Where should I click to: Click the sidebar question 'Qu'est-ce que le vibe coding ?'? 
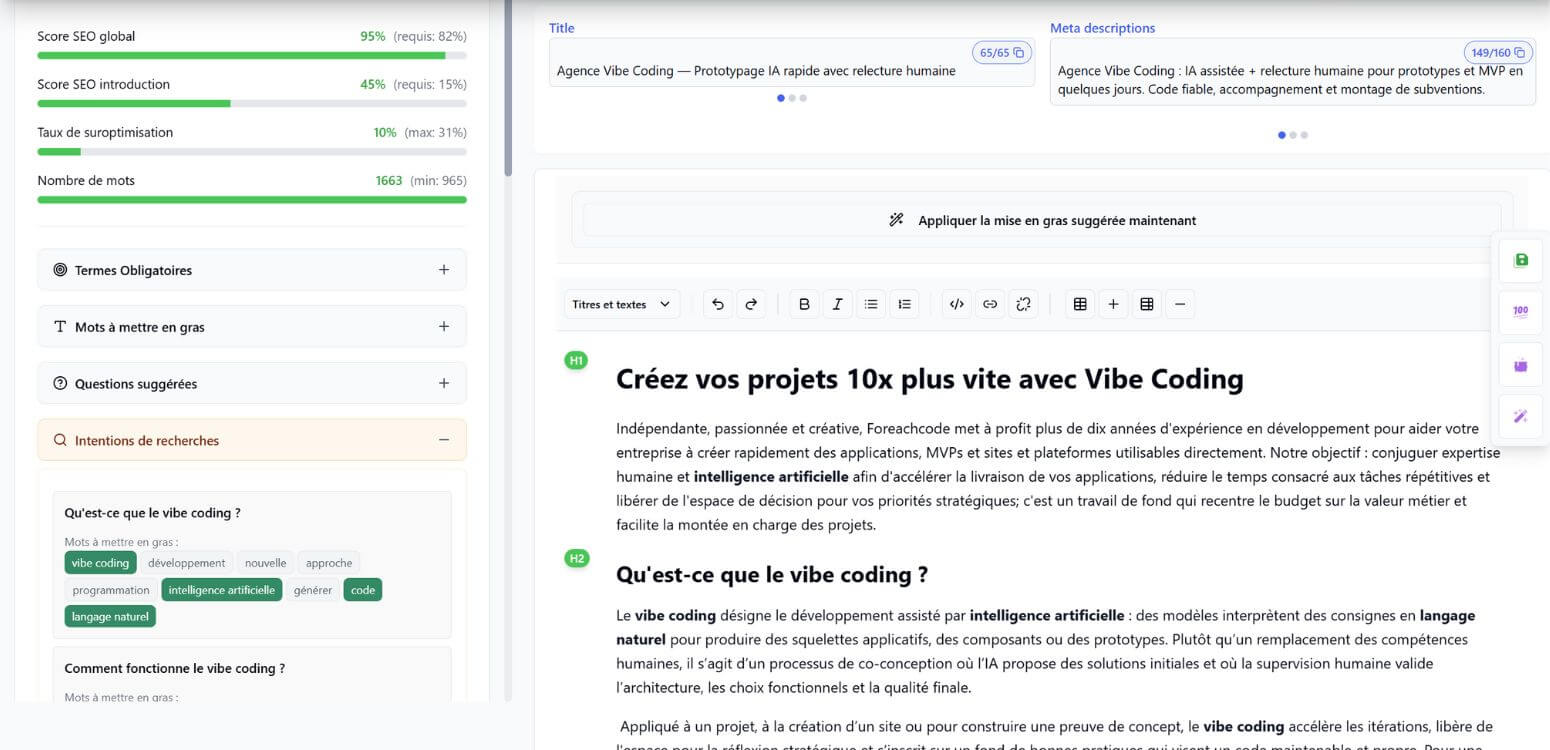pyautogui.click(x=152, y=513)
